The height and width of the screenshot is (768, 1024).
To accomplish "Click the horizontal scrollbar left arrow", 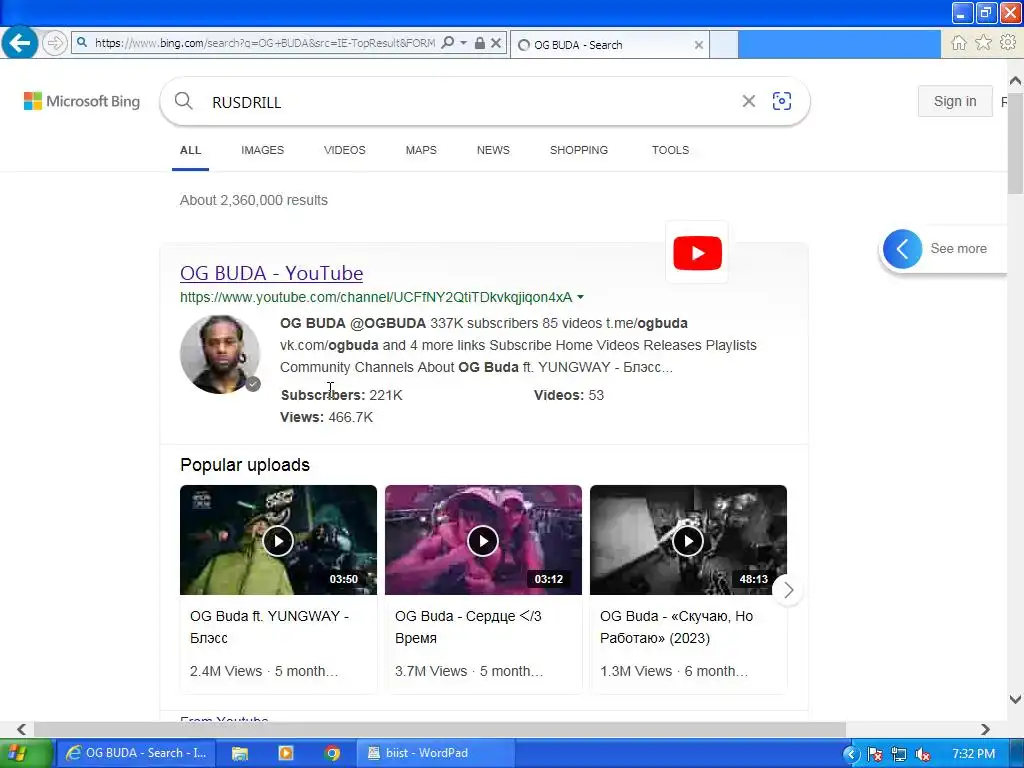I will (x=21, y=729).
